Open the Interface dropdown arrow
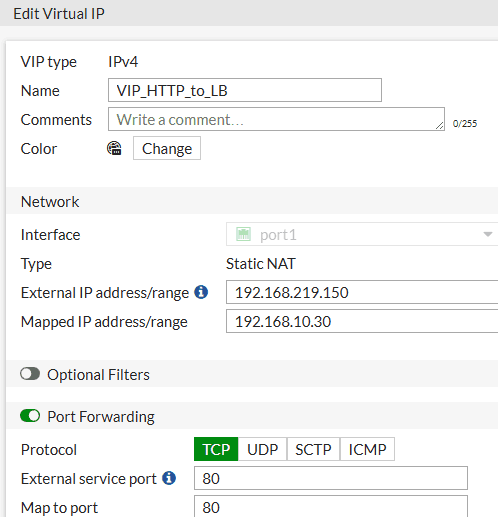Viewport: 498px width, 517px height. tap(488, 234)
